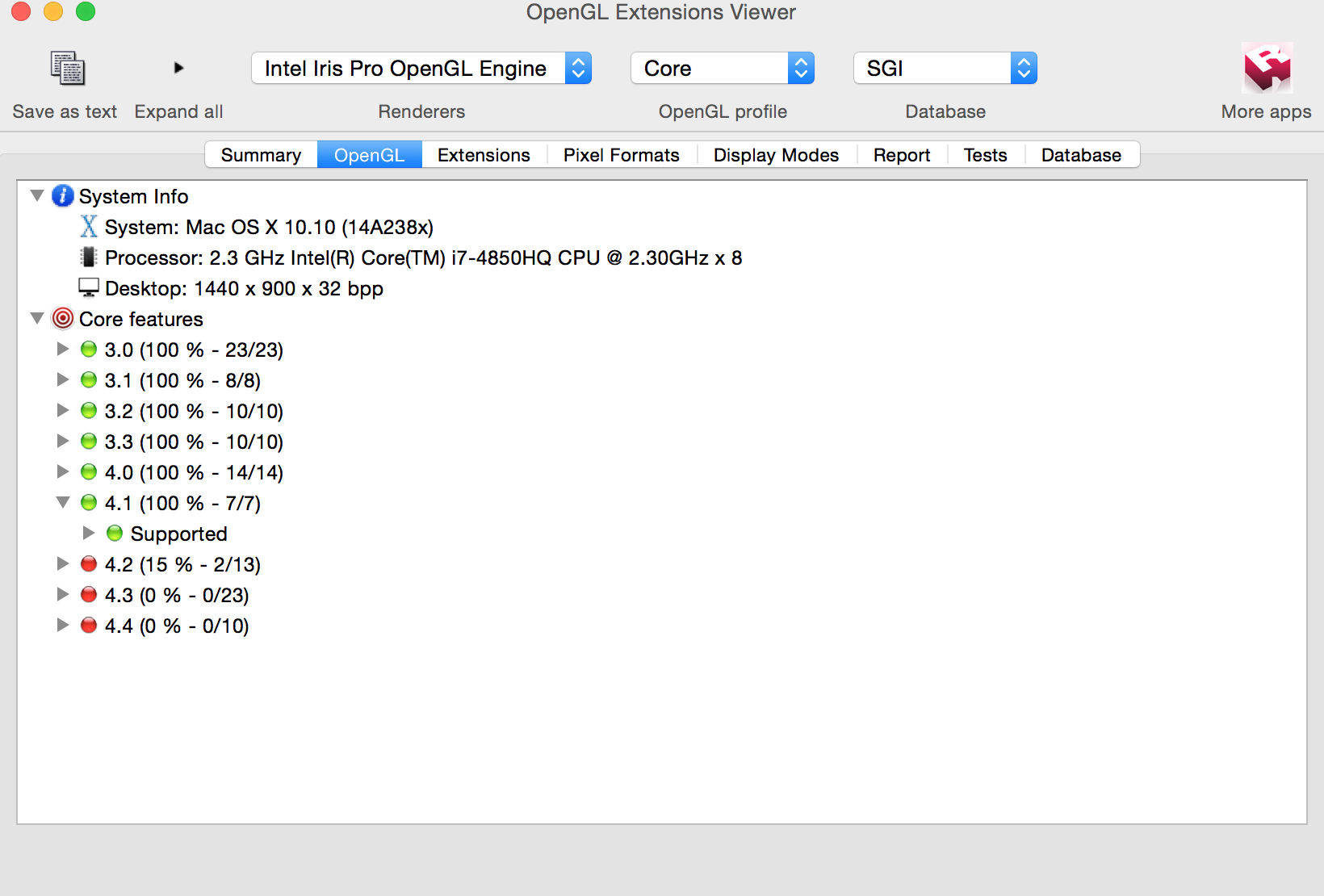Select the '3.2 (100 % - 10/10)' row

(194, 411)
